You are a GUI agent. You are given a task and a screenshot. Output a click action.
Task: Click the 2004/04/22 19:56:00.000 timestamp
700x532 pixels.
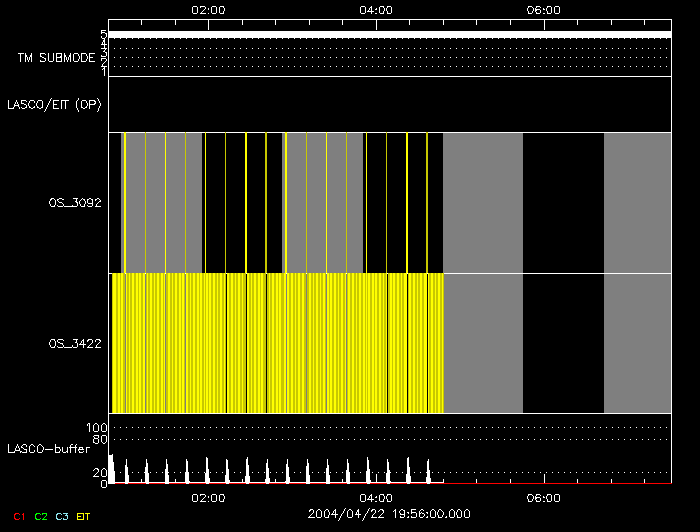(389, 513)
